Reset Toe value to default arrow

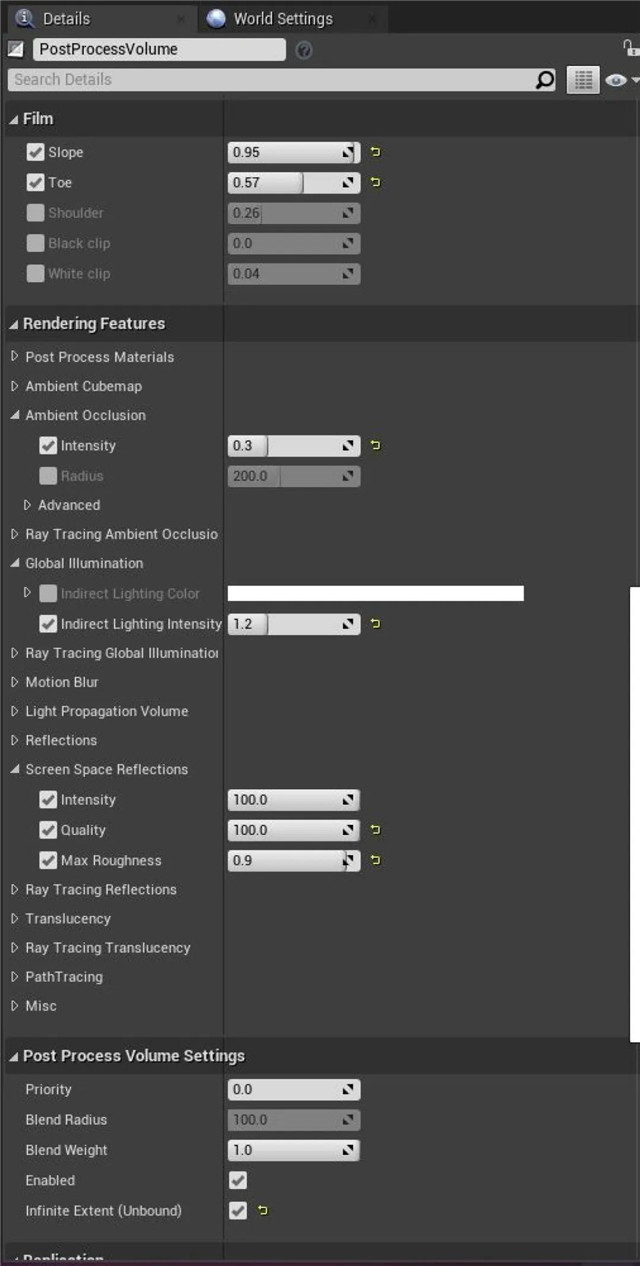[x=376, y=183]
